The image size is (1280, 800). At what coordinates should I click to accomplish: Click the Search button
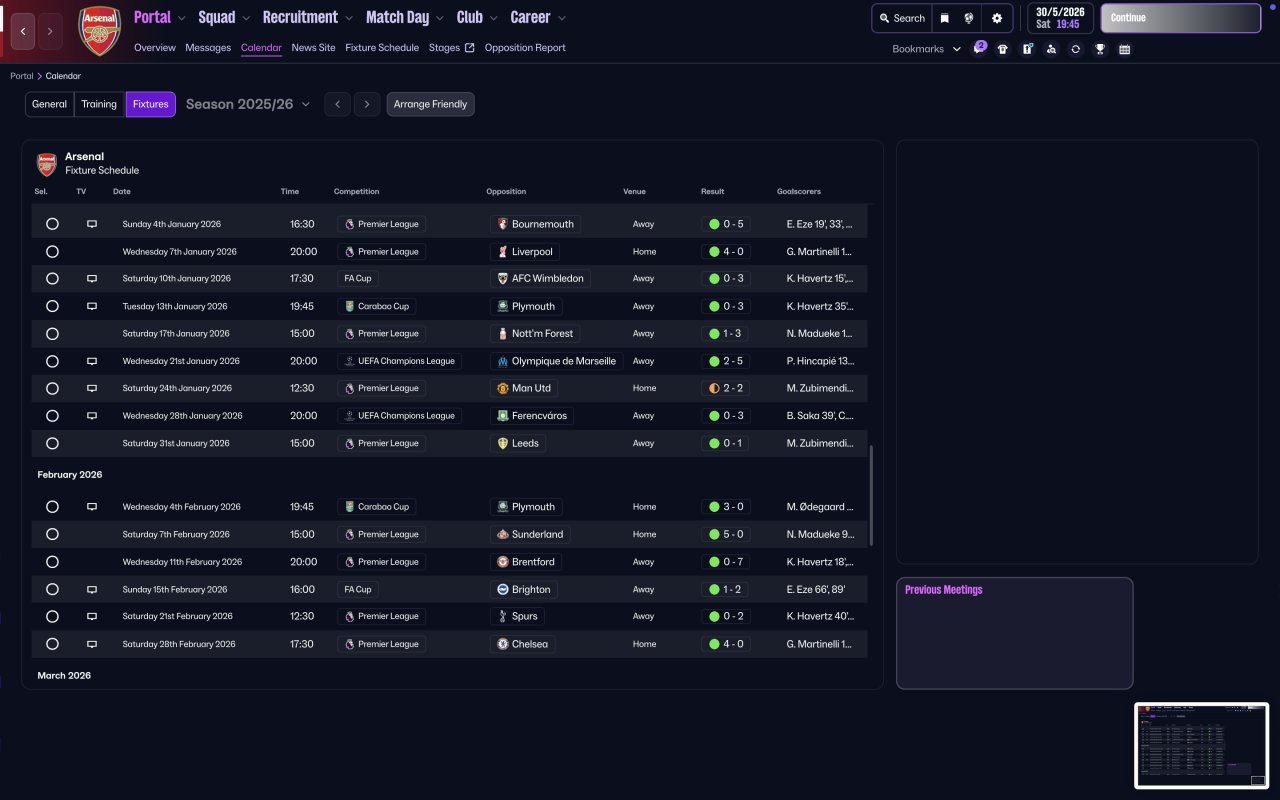(901, 18)
